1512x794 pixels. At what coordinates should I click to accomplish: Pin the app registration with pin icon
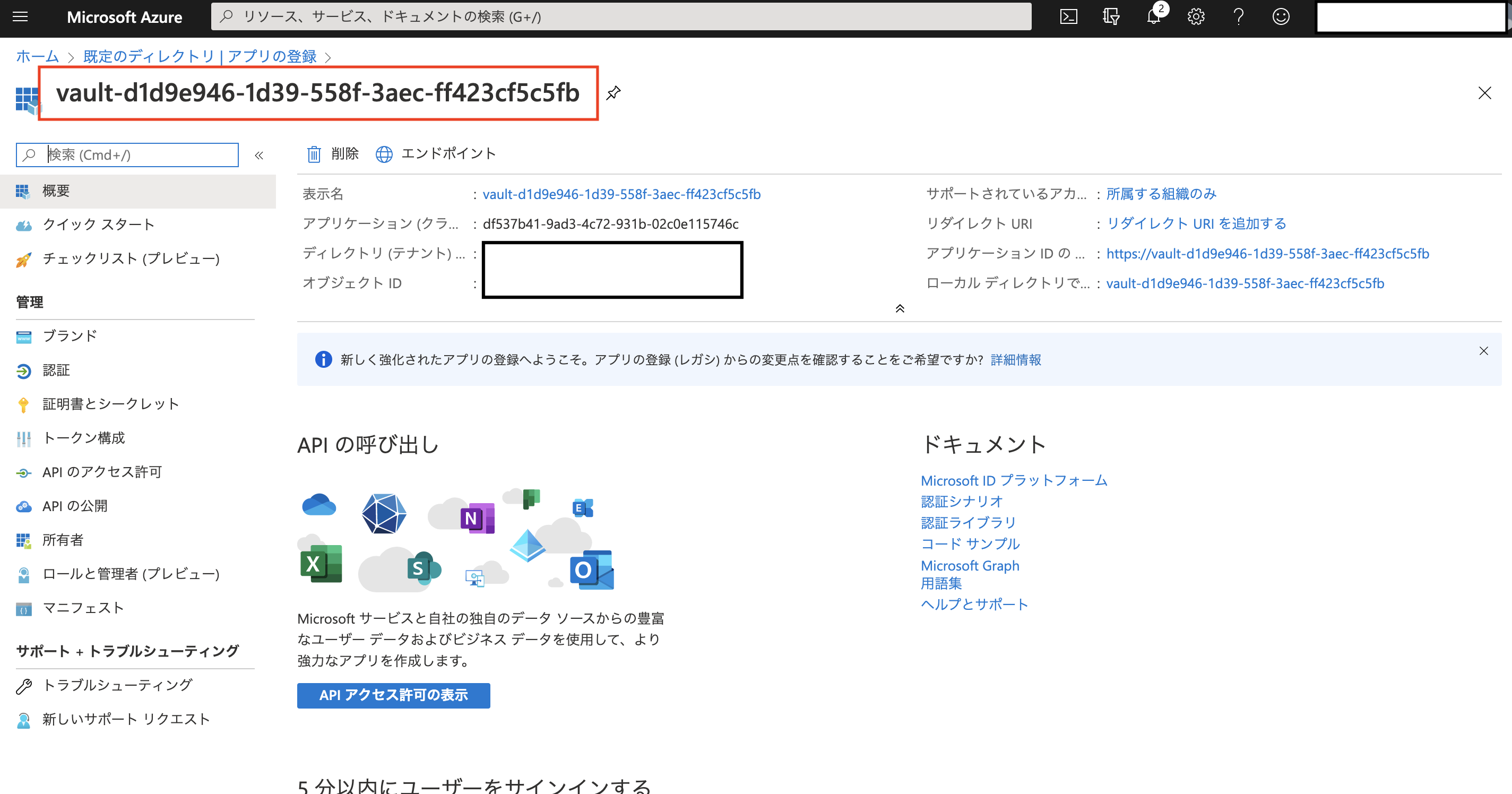(x=614, y=93)
